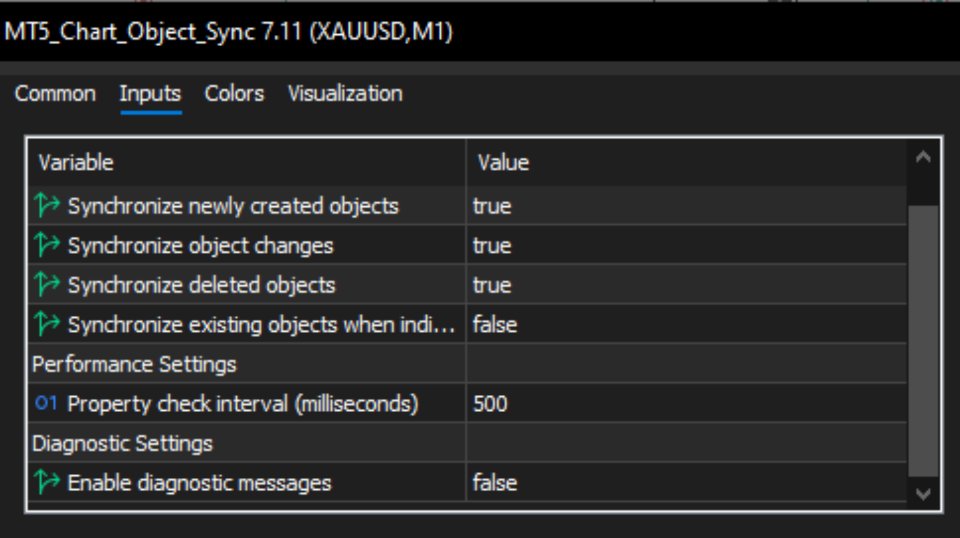Open the Visualization tab
The width and height of the screenshot is (960, 538).
tap(345, 94)
